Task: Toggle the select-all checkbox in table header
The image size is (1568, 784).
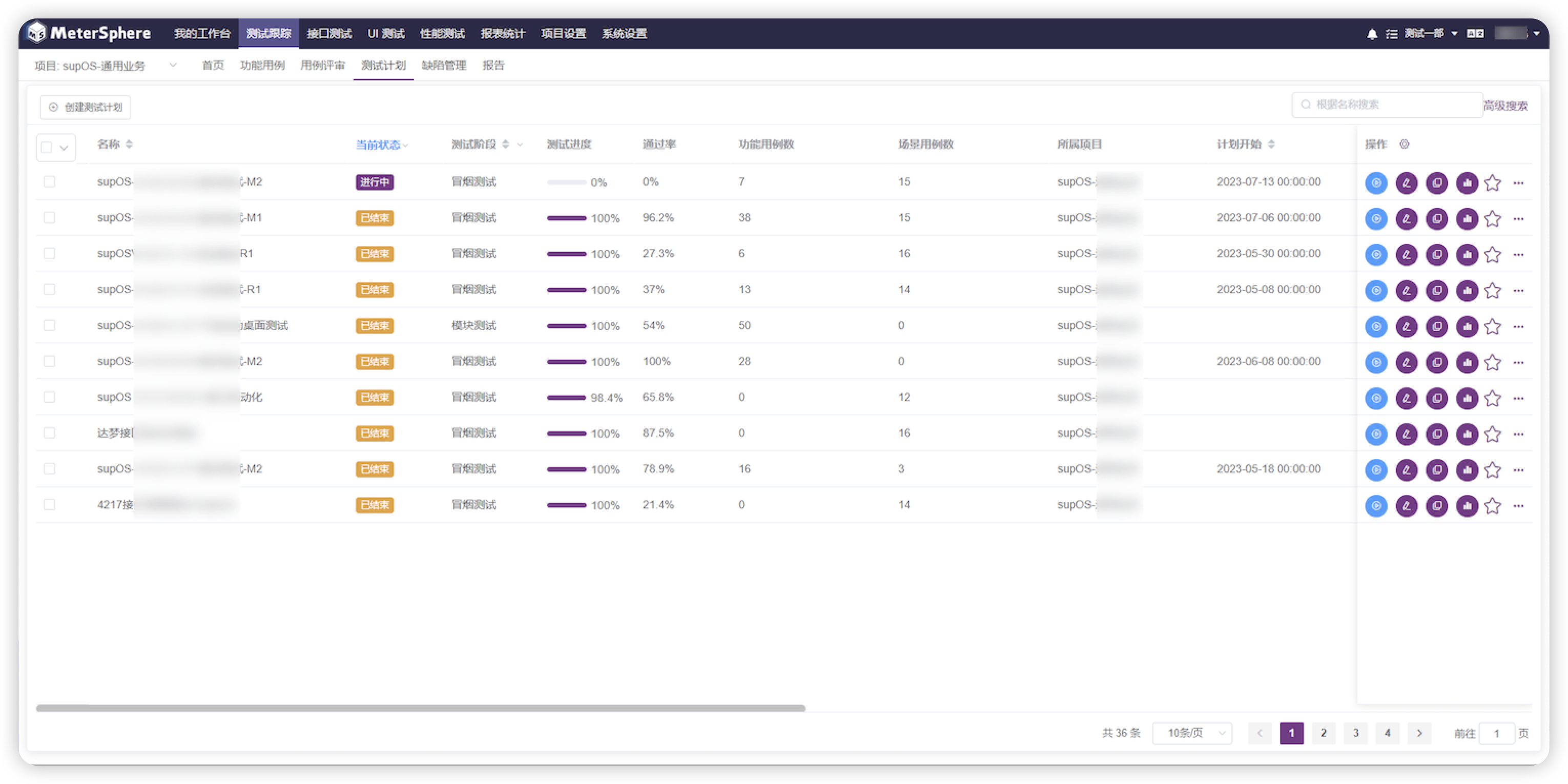Action: pyautogui.click(x=47, y=147)
